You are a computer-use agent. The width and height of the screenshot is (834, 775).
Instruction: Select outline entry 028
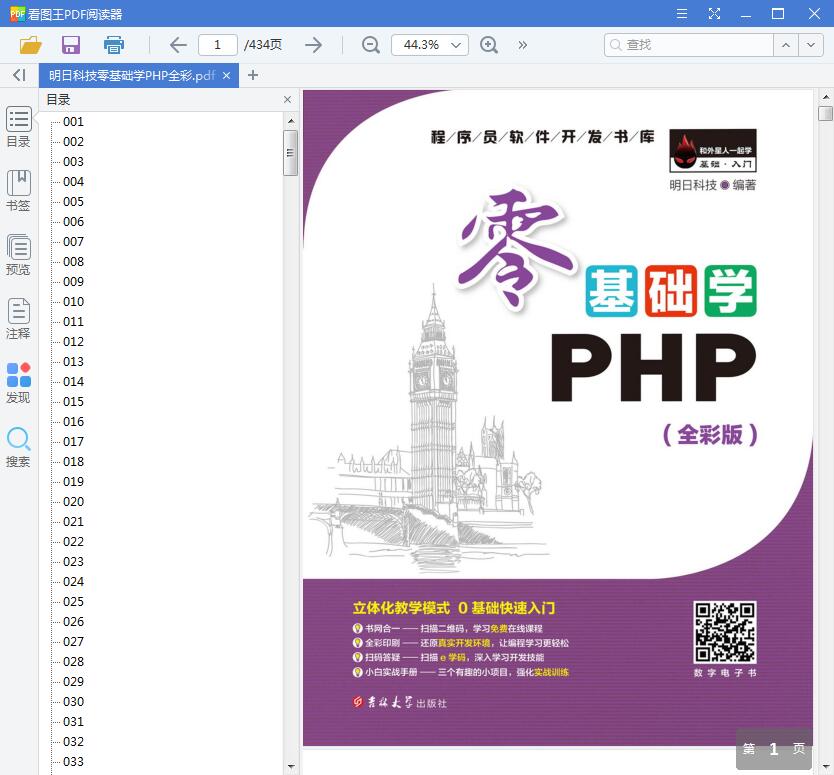(73, 662)
